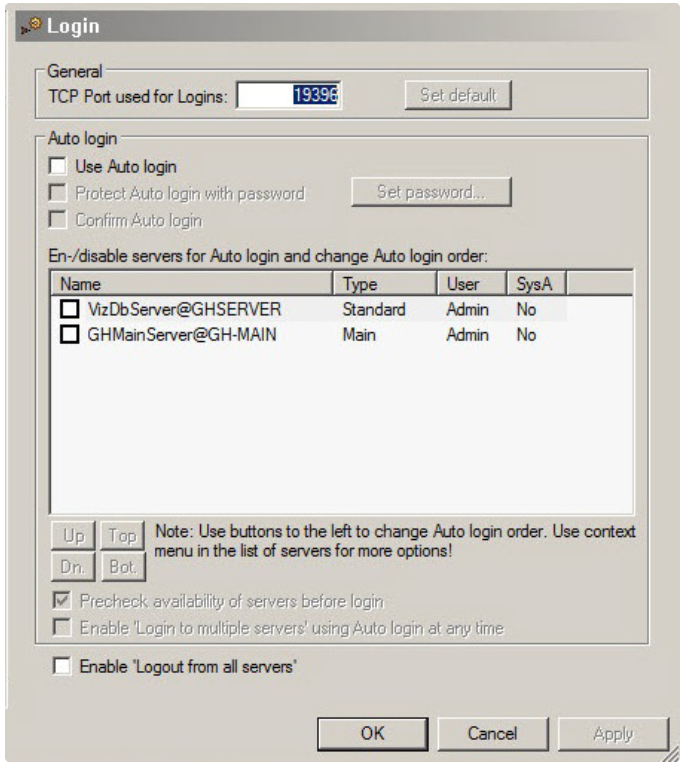Image resolution: width=684 pixels, height=765 pixels.
Task: Enable the Use Auto login checkbox
Action: pos(58,166)
